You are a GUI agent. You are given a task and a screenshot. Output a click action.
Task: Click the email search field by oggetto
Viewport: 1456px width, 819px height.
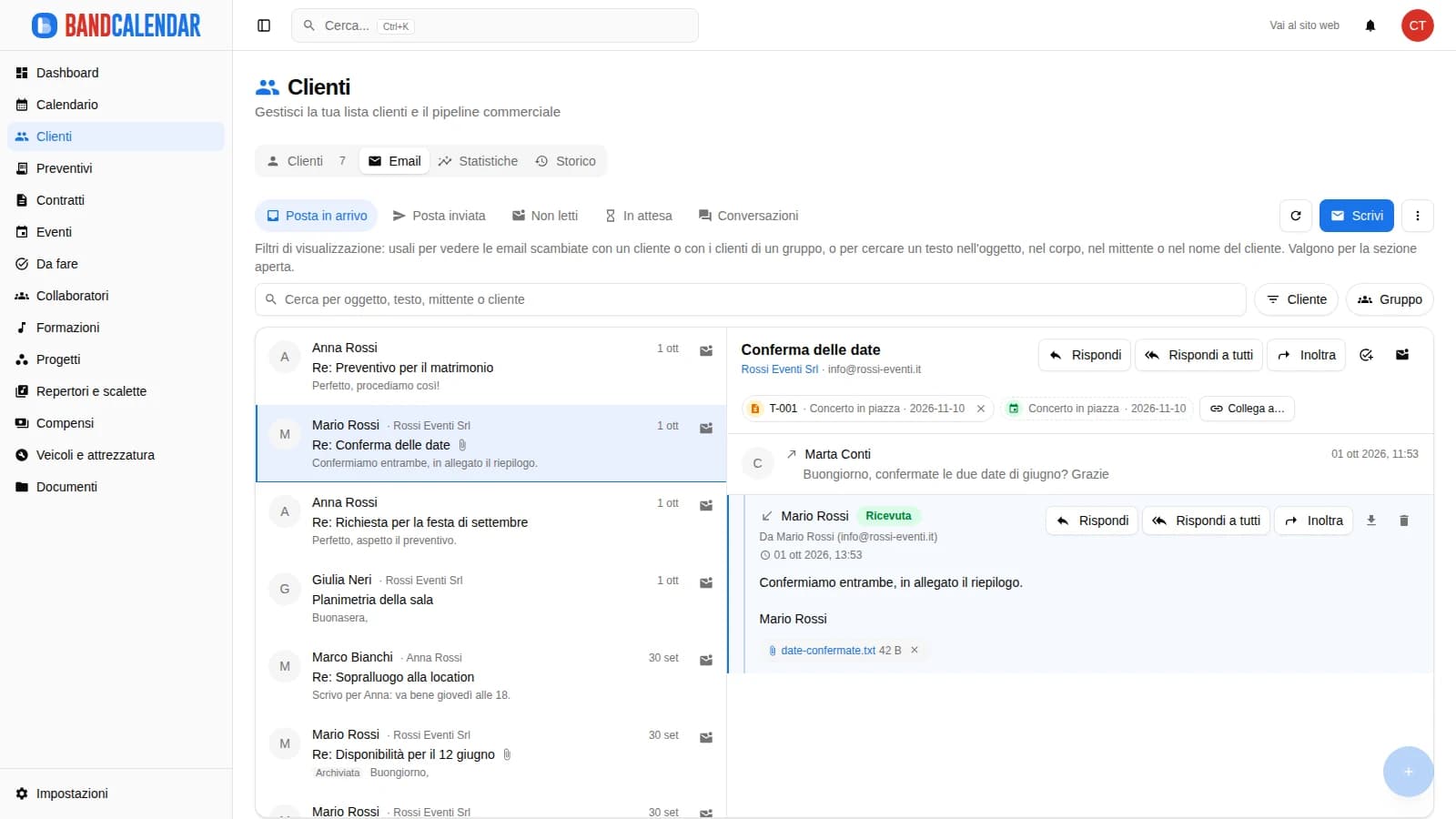tap(751, 299)
